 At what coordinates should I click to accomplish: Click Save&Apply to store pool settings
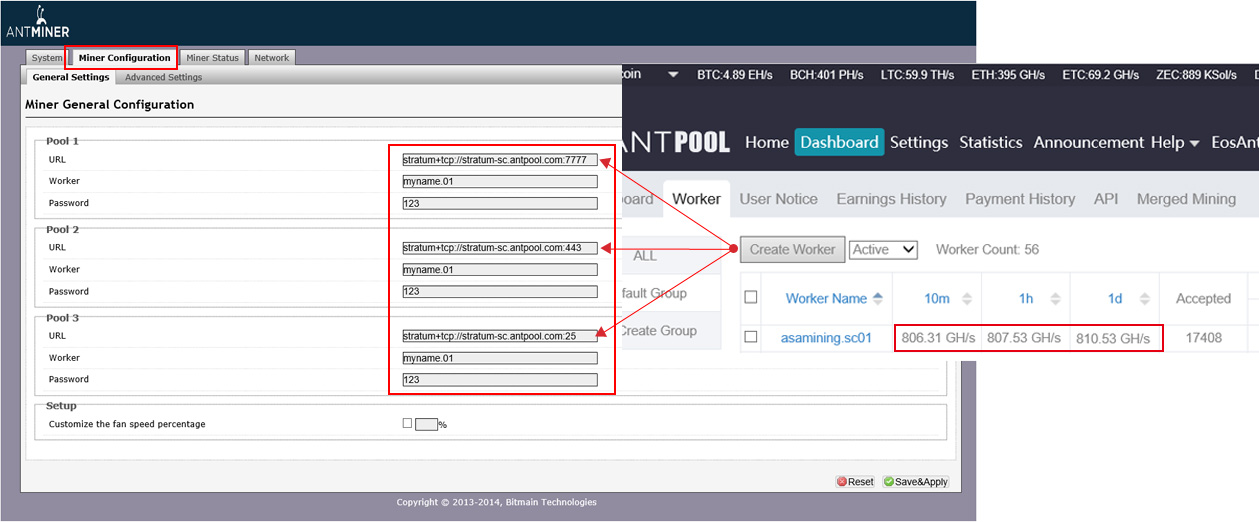coord(916,481)
